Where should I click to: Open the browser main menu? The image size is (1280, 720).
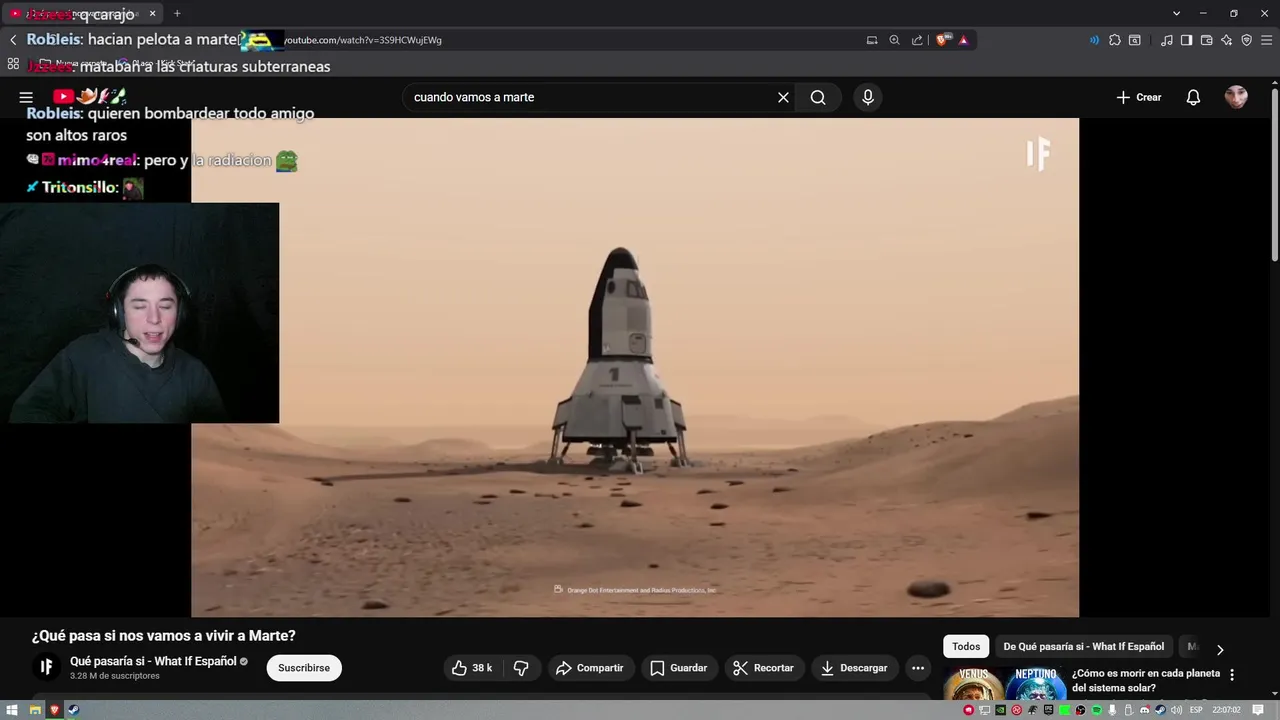pyautogui.click(x=1266, y=40)
